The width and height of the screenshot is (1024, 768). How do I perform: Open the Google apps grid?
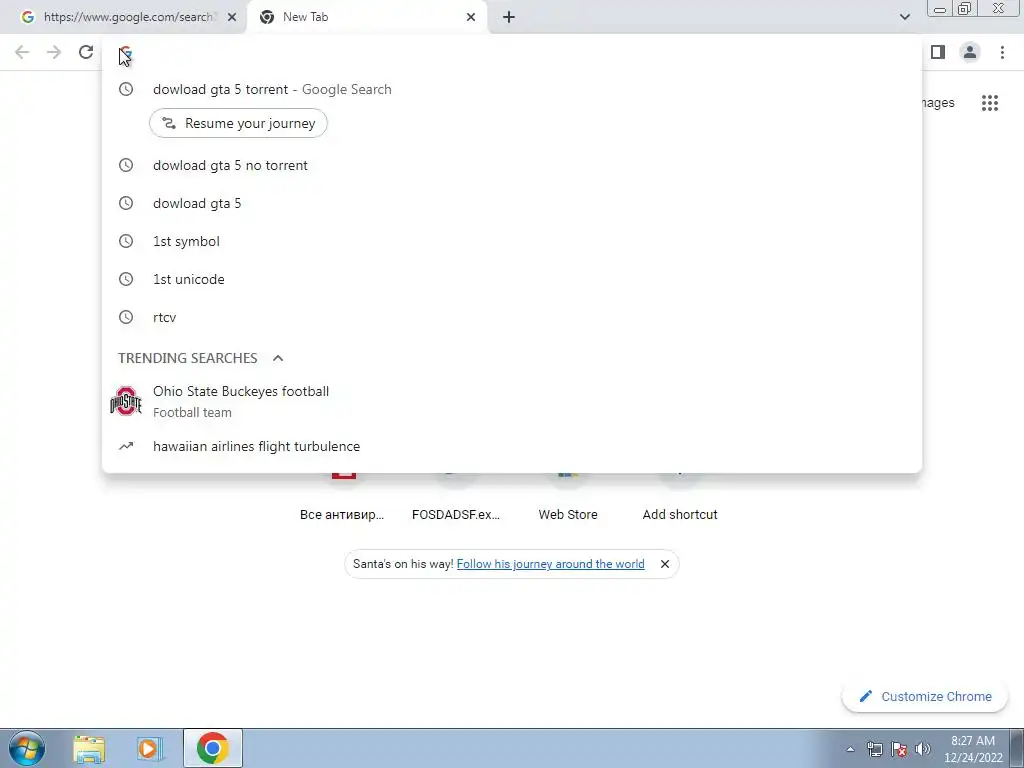[x=989, y=103]
